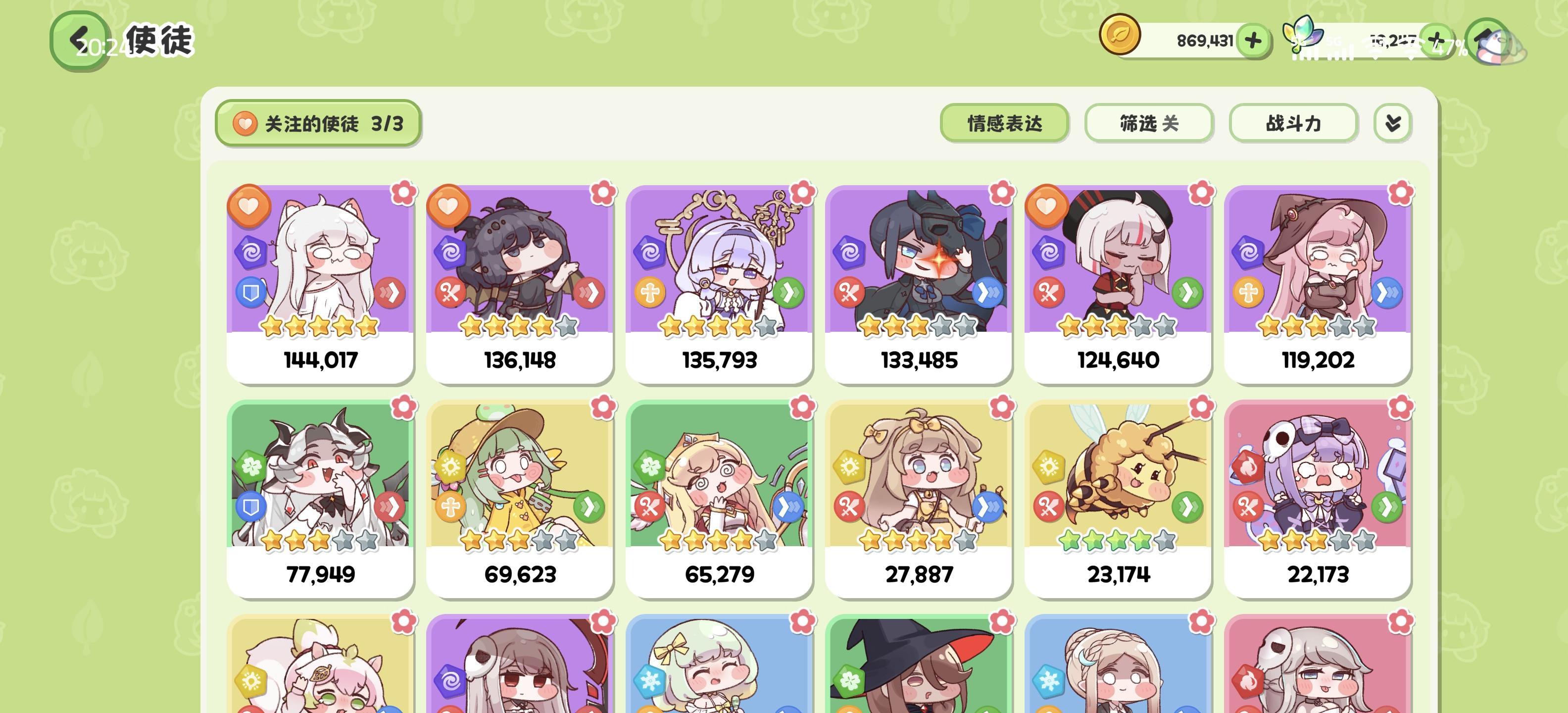
Task: Select the 情感表达 tab
Action: click(1004, 124)
